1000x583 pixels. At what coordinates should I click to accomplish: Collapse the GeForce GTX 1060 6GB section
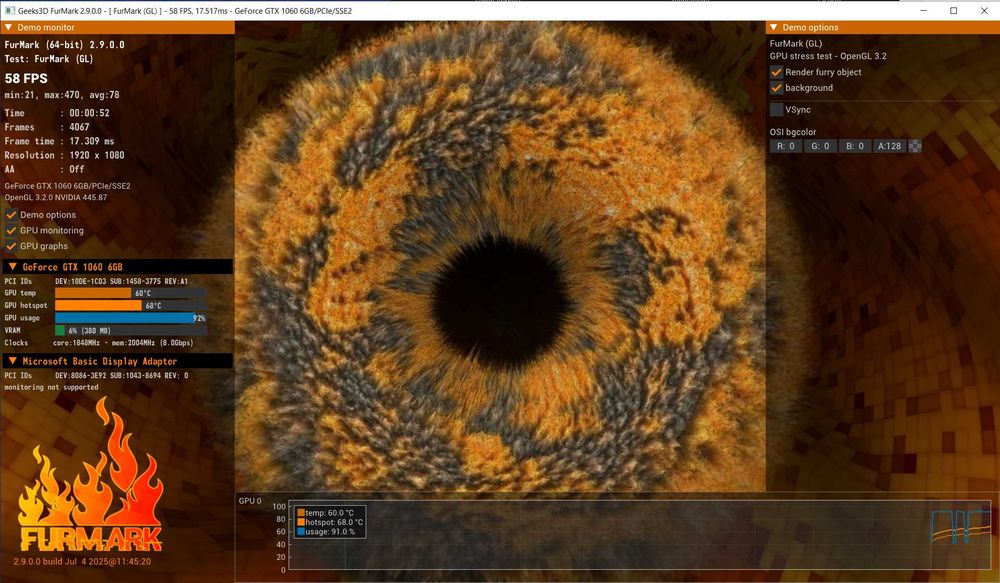coord(12,267)
